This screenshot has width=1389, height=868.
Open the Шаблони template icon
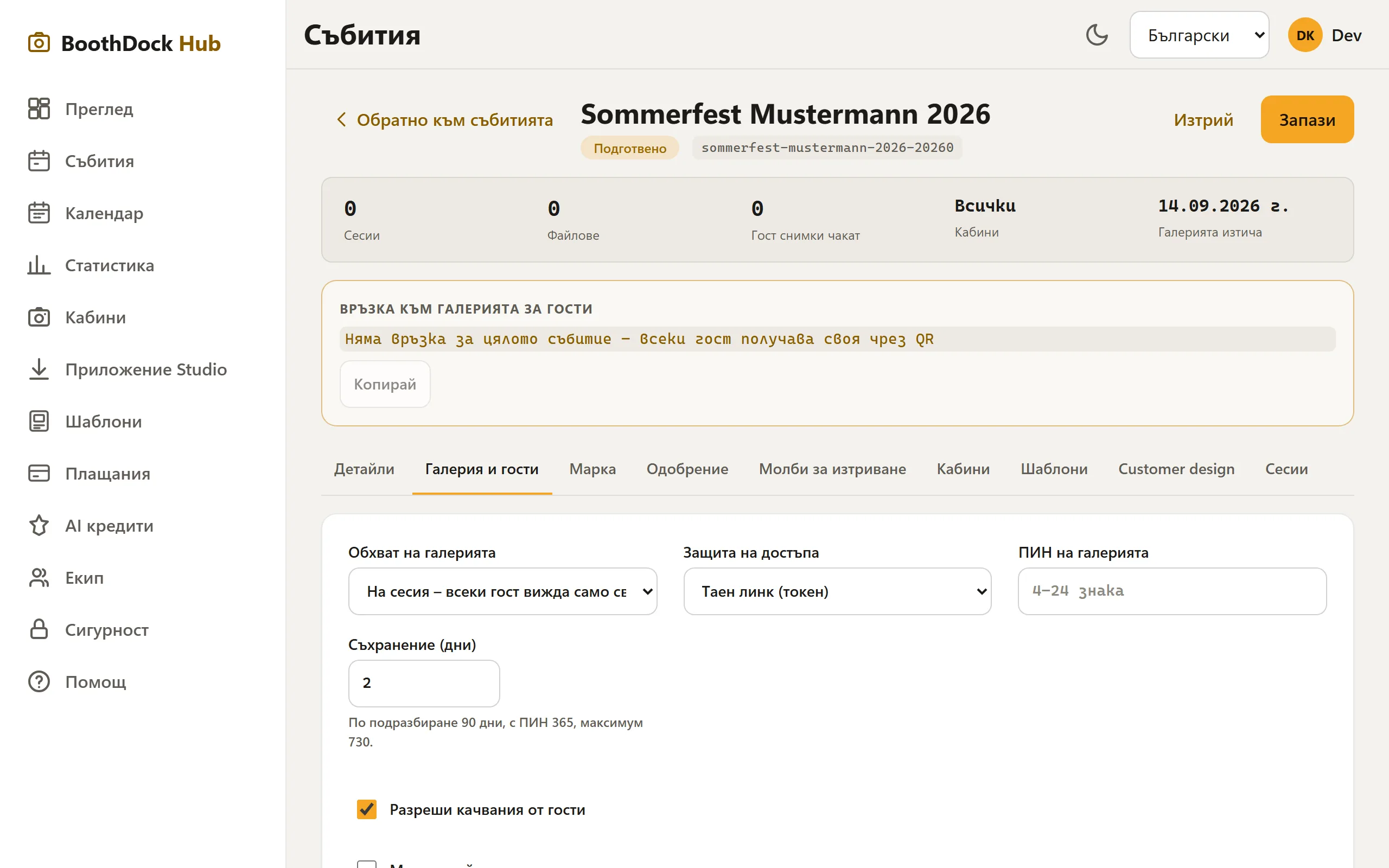[x=39, y=422]
